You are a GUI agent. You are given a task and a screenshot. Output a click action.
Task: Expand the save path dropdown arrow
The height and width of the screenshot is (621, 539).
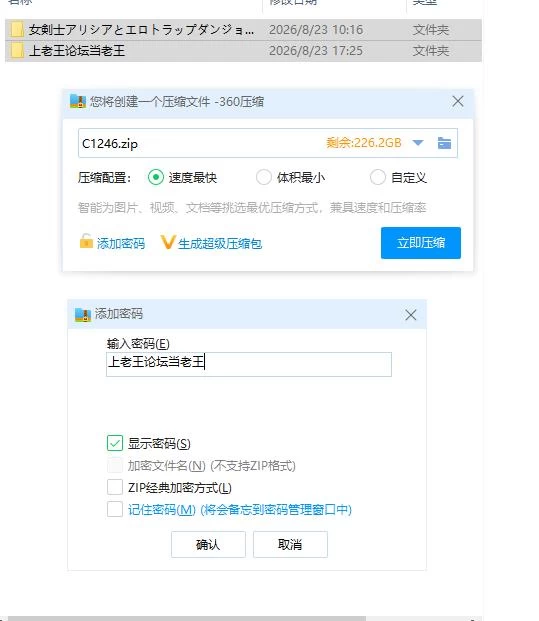(418, 143)
